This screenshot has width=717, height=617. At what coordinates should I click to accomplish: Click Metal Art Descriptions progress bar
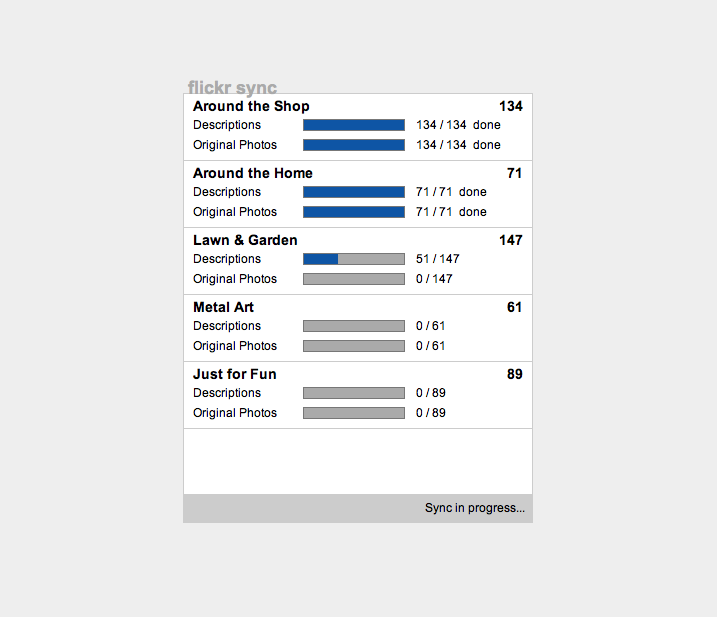tap(354, 326)
